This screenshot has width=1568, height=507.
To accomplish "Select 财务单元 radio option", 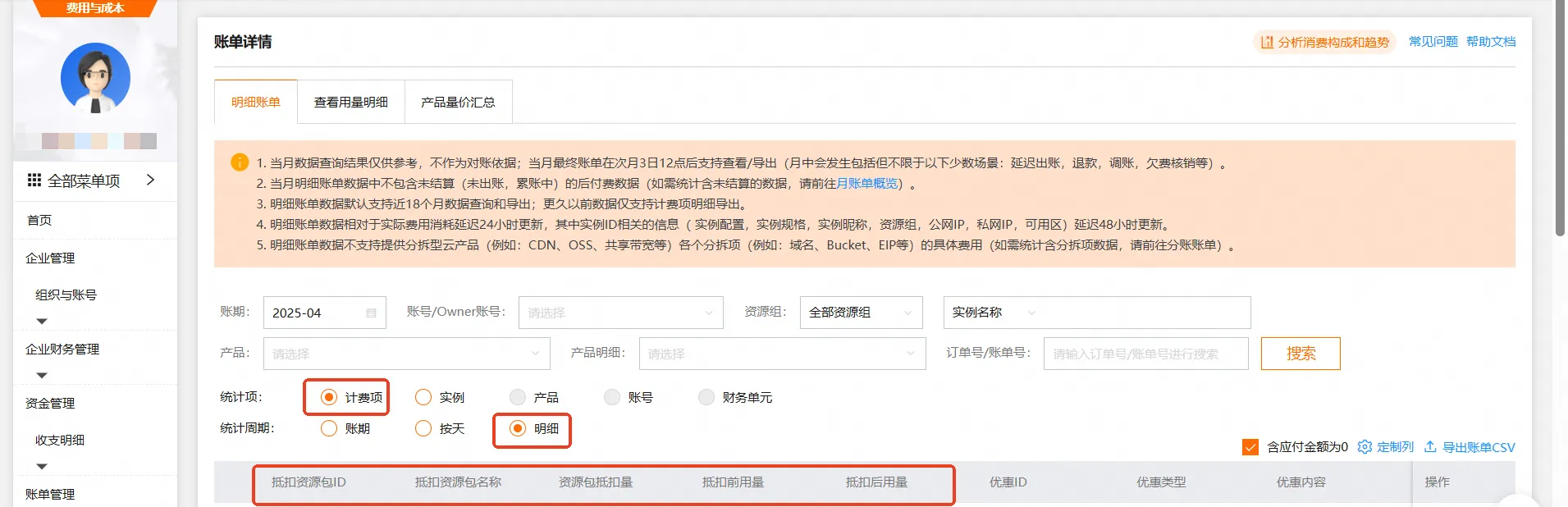I will pos(706,397).
